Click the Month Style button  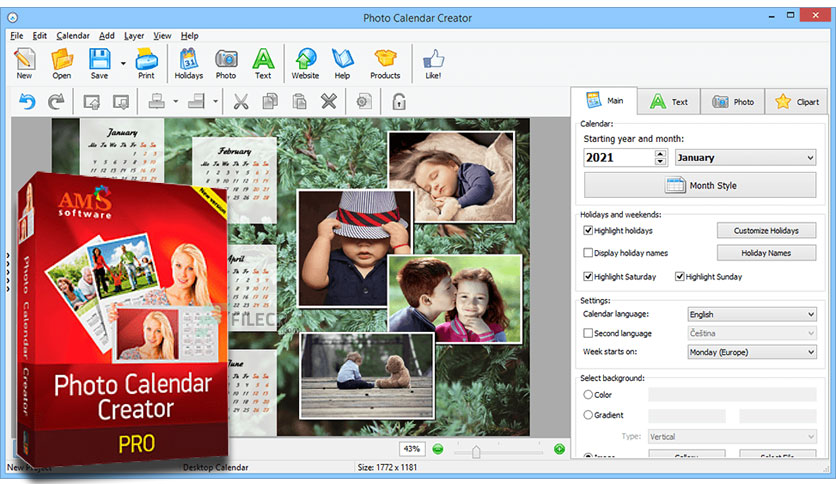700,185
